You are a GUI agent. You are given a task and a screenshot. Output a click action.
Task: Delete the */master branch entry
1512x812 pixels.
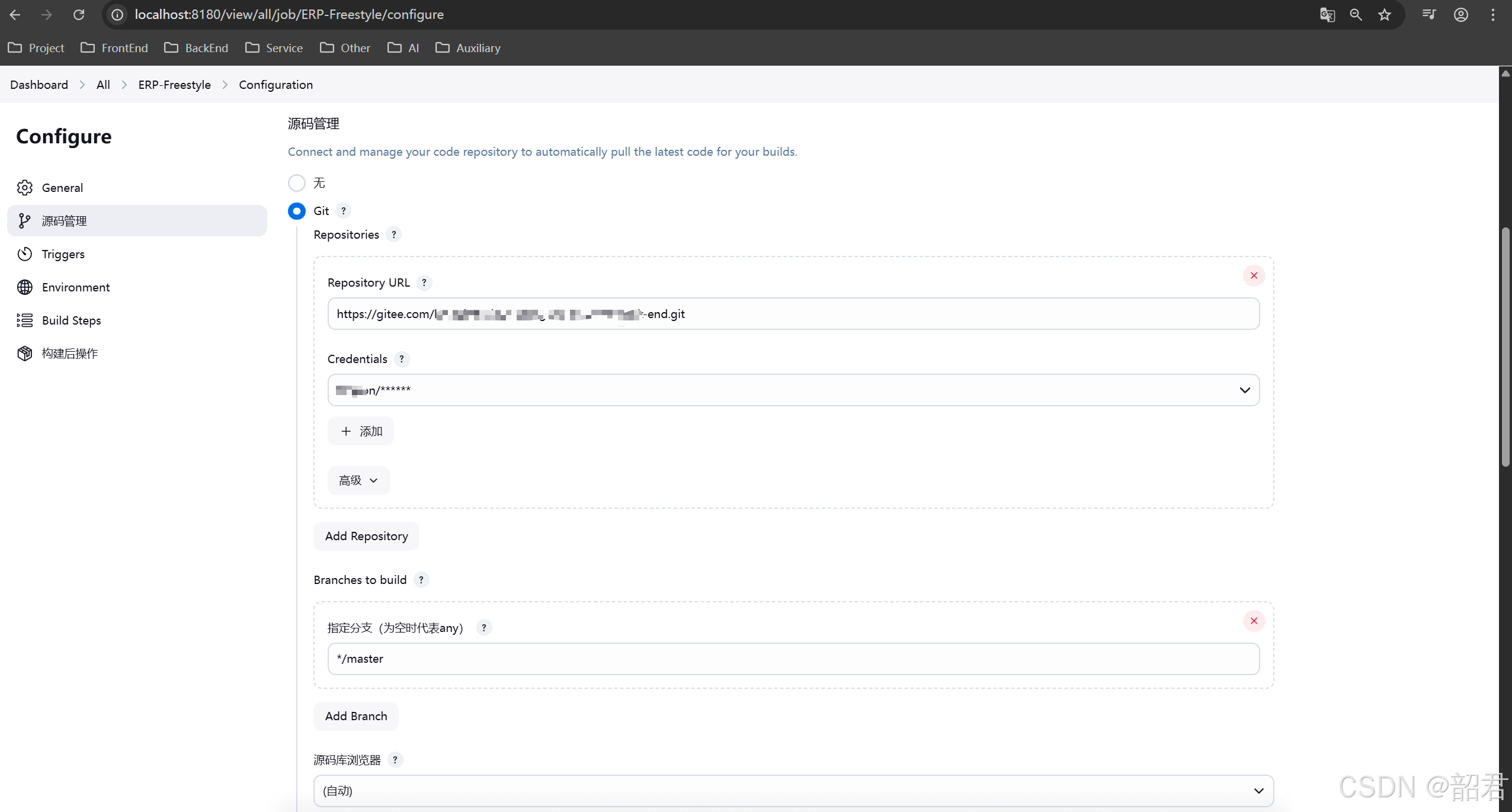pos(1254,621)
